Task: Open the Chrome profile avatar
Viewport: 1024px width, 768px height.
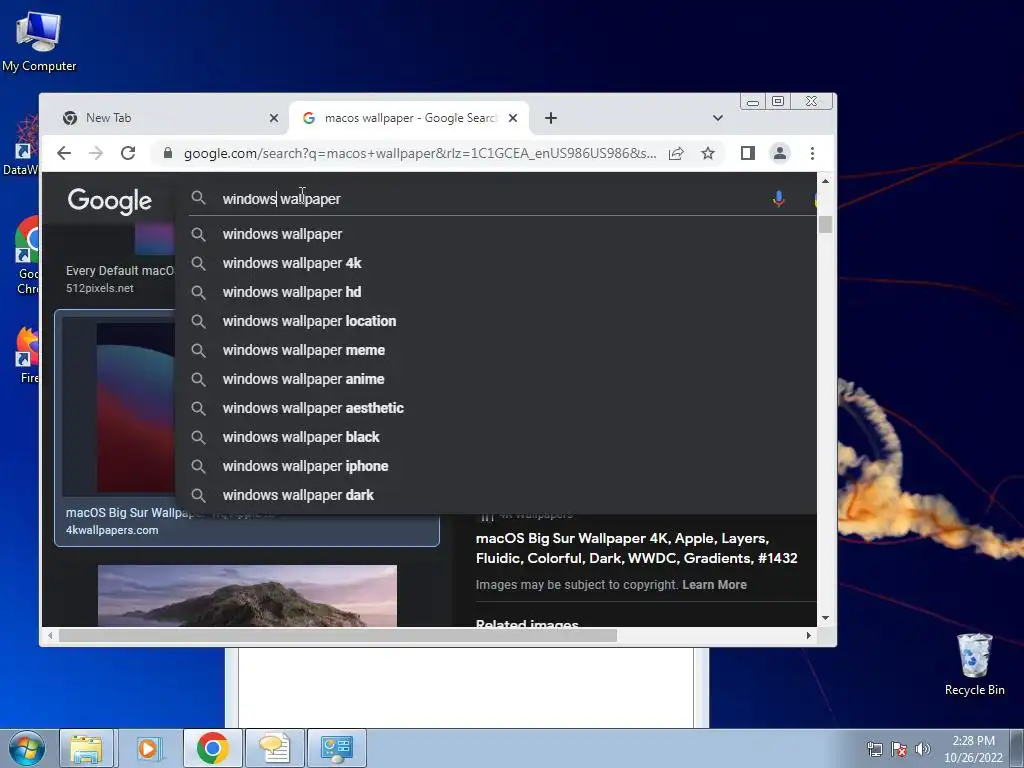Action: coord(780,153)
